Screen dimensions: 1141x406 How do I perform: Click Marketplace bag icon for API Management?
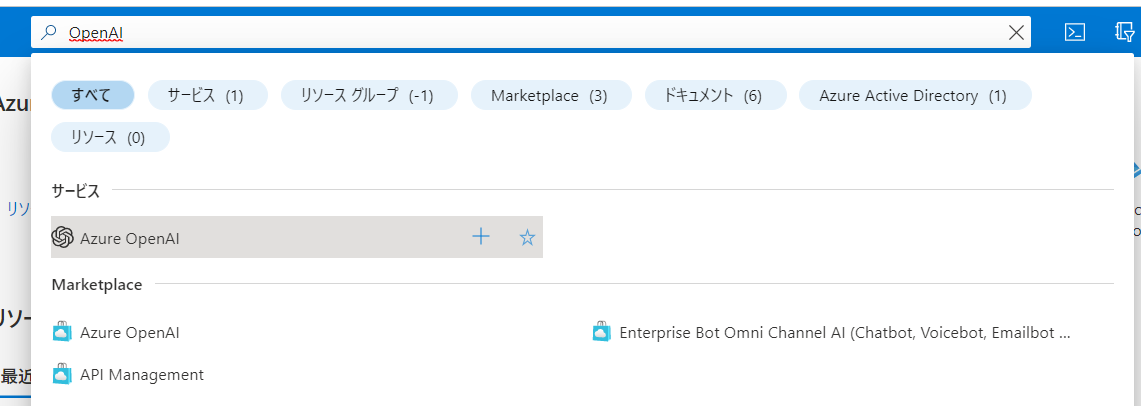point(63,374)
